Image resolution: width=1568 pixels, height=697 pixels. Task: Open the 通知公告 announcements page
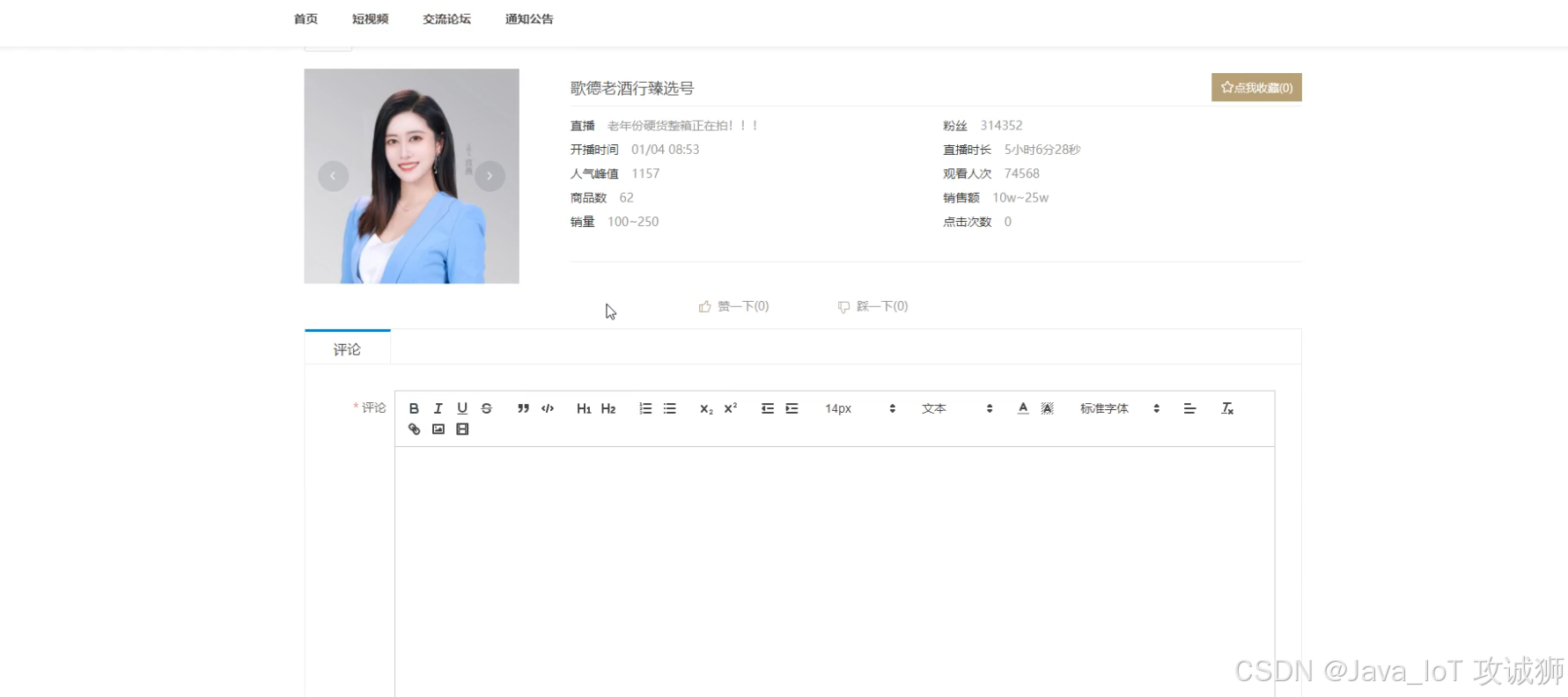[x=529, y=19]
